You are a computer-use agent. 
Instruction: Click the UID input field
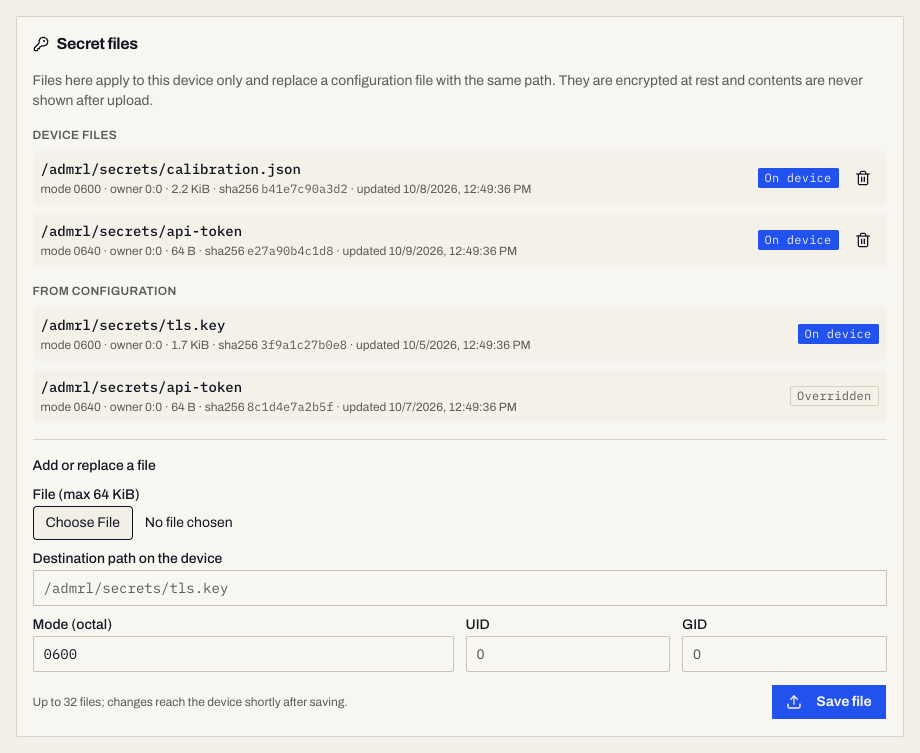click(x=567, y=654)
